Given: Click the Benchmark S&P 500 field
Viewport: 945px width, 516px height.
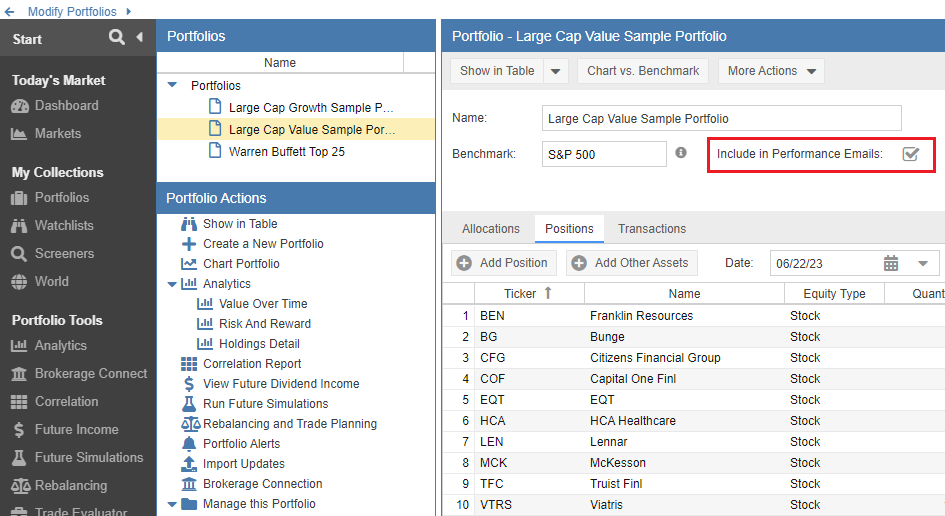Looking at the screenshot, I should pos(604,154).
